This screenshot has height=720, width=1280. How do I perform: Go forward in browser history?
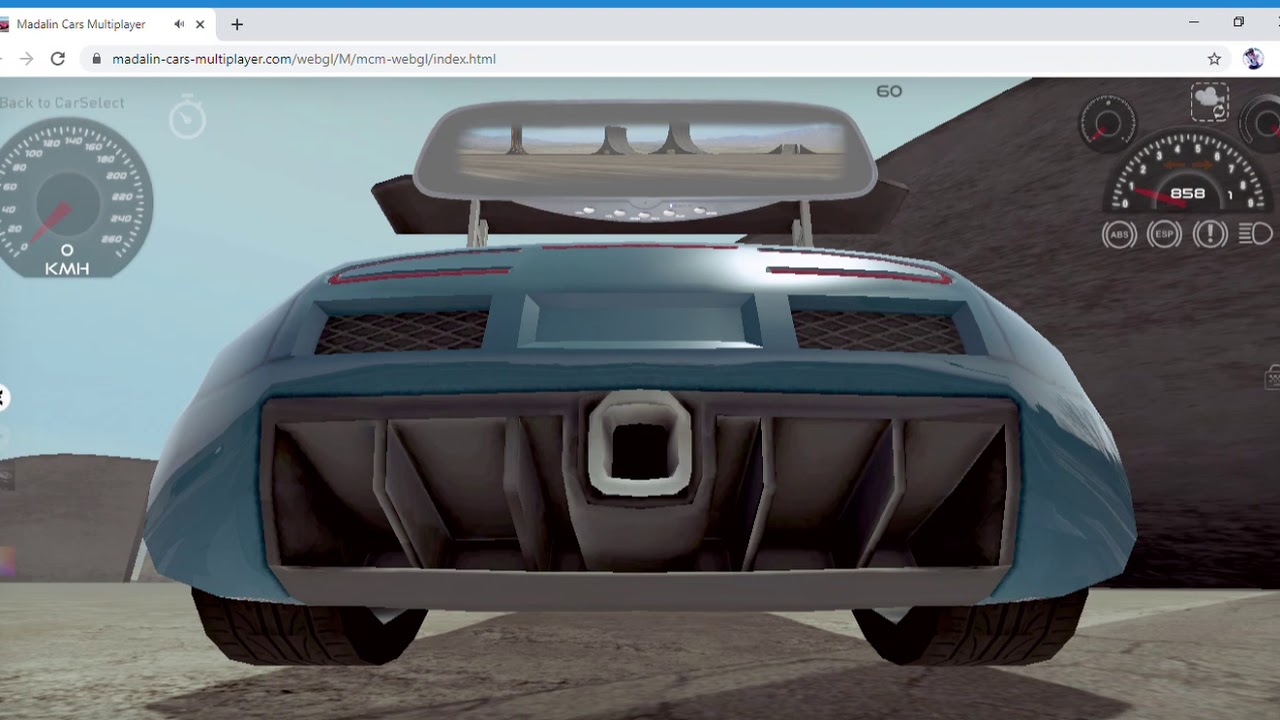pos(26,59)
